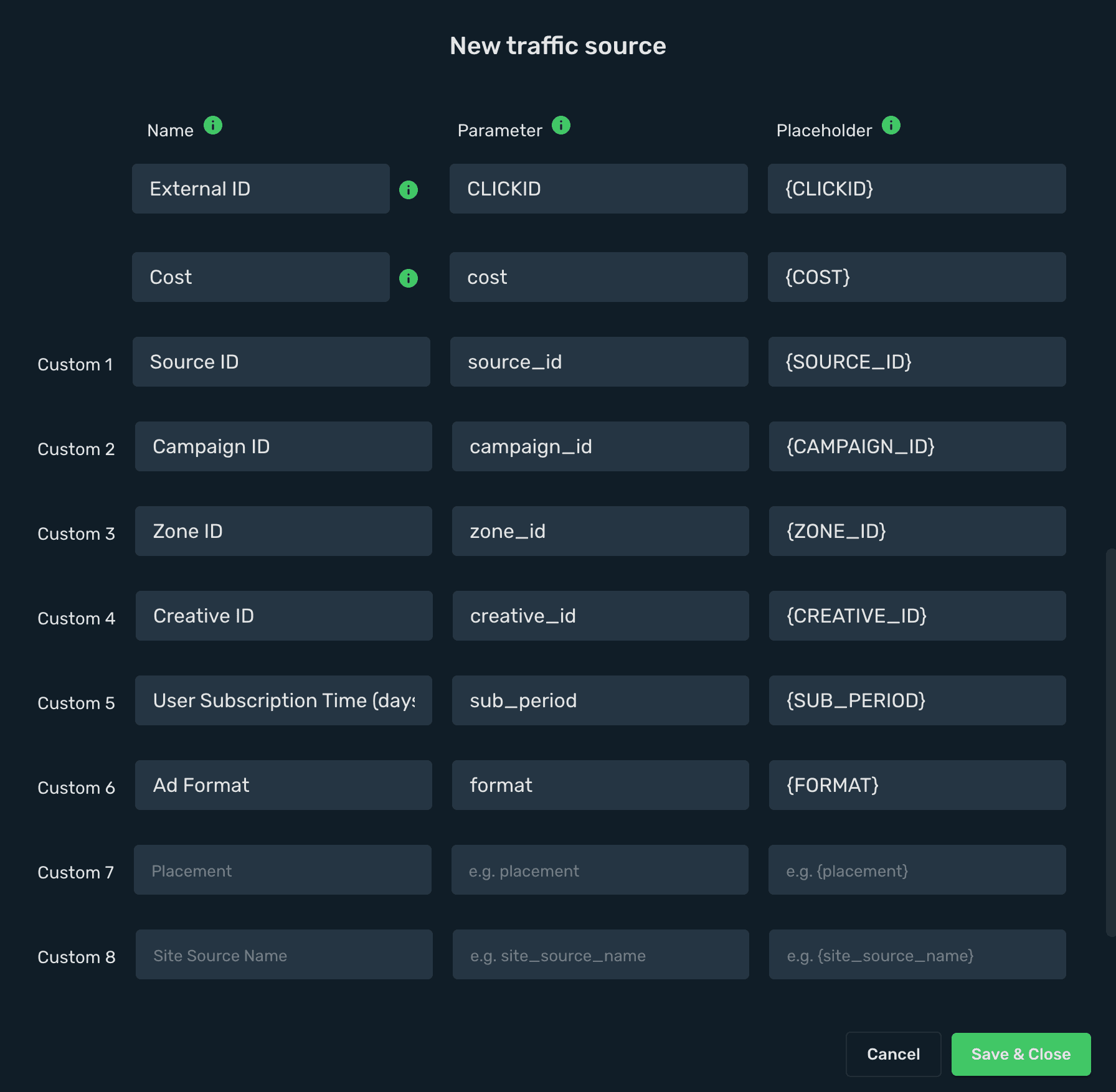Select the Campaign ID name field

click(x=283, y=446)
